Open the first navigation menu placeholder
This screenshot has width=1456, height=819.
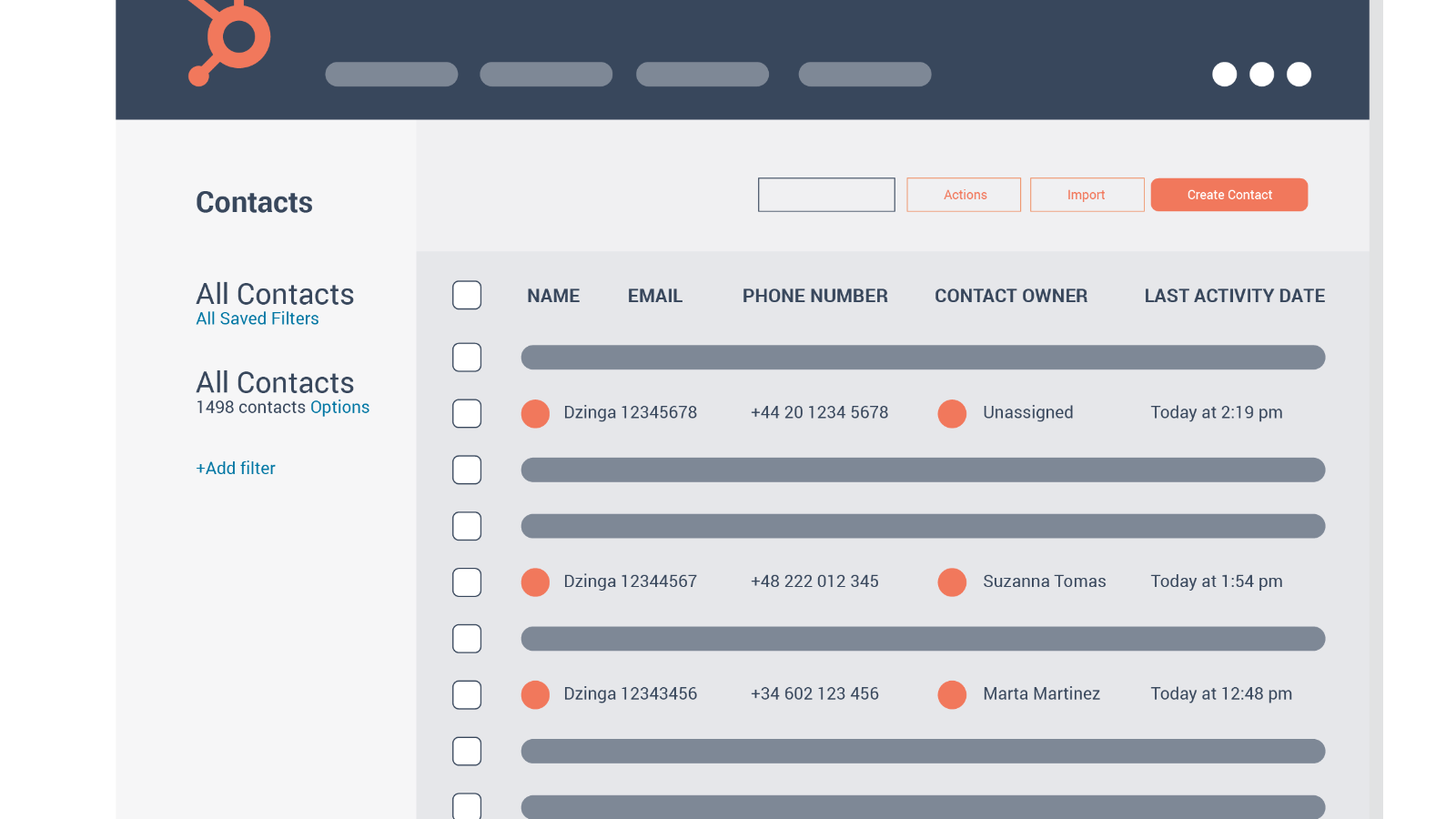(x=391, y=75)
